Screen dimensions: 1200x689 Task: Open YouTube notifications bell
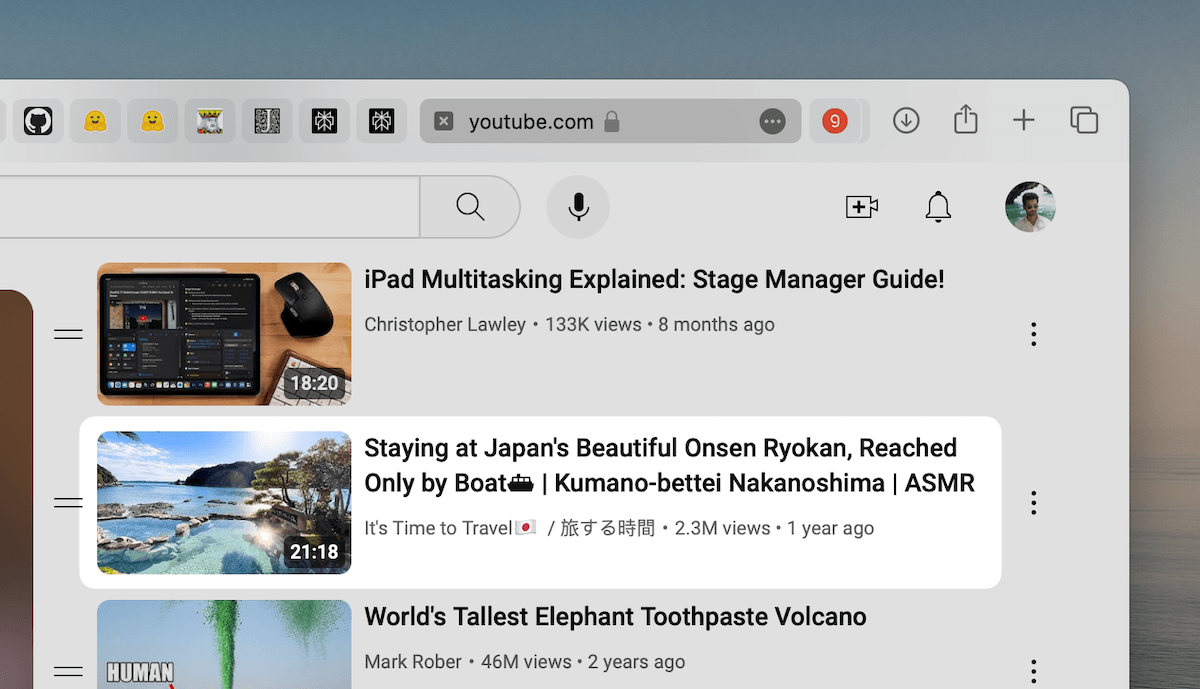[x=938, y=207]
